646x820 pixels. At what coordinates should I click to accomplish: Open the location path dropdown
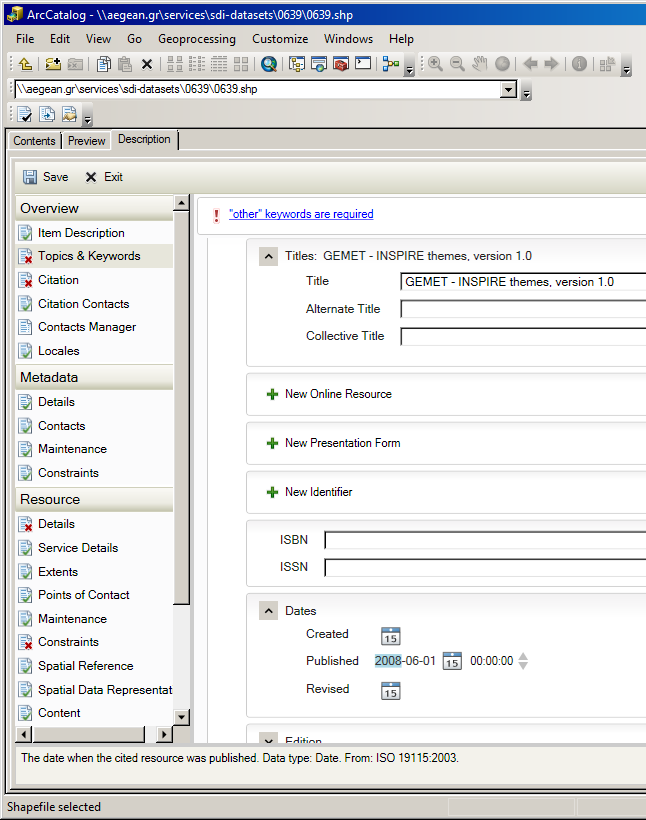point(508,89)
